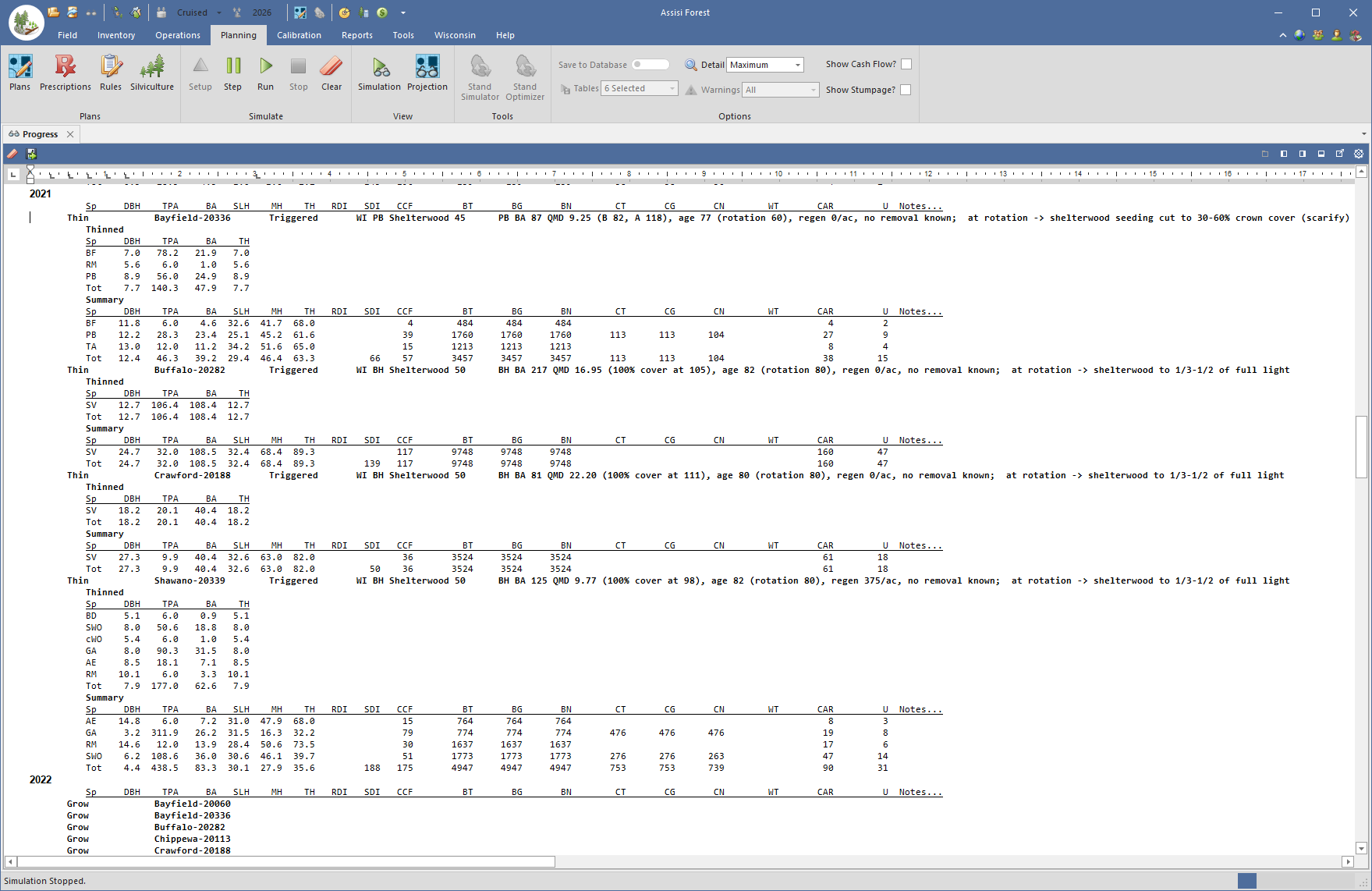Screen dimensions: 1372x891
Task: Click the ruler indent marker
Action: coord(30,174)
